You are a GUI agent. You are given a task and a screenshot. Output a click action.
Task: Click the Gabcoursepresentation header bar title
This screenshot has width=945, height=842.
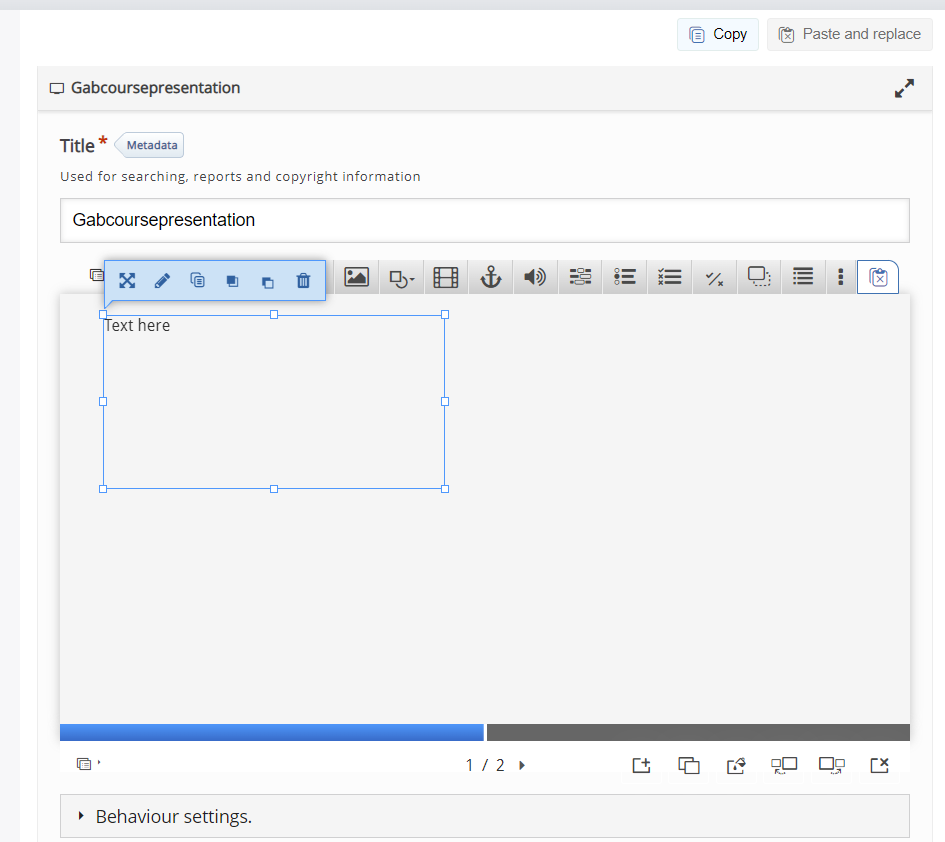pyautogui.click(x=155, y=88)
